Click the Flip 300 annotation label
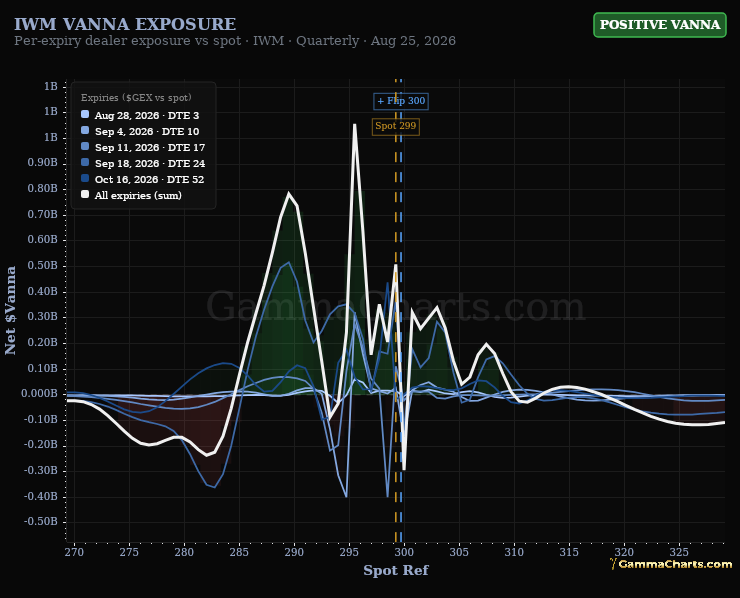This screenshot has height=598, width=740. point(401,101)
